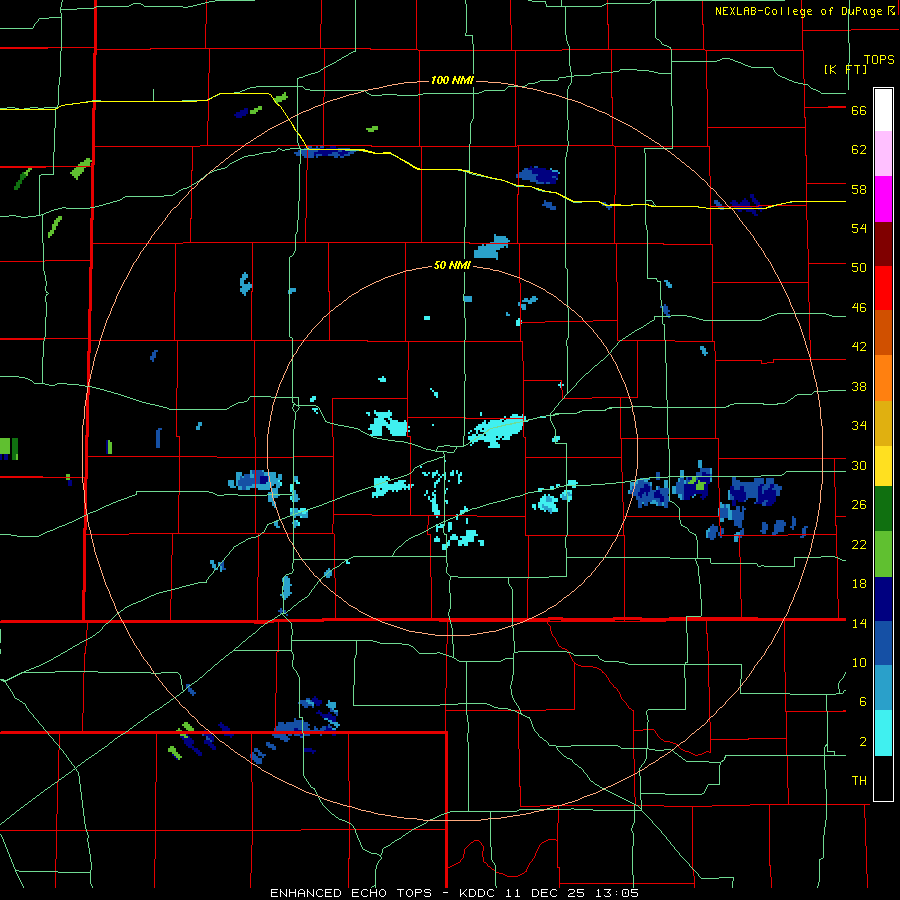Click the '100 NMI' range ring label

(452, 80)
